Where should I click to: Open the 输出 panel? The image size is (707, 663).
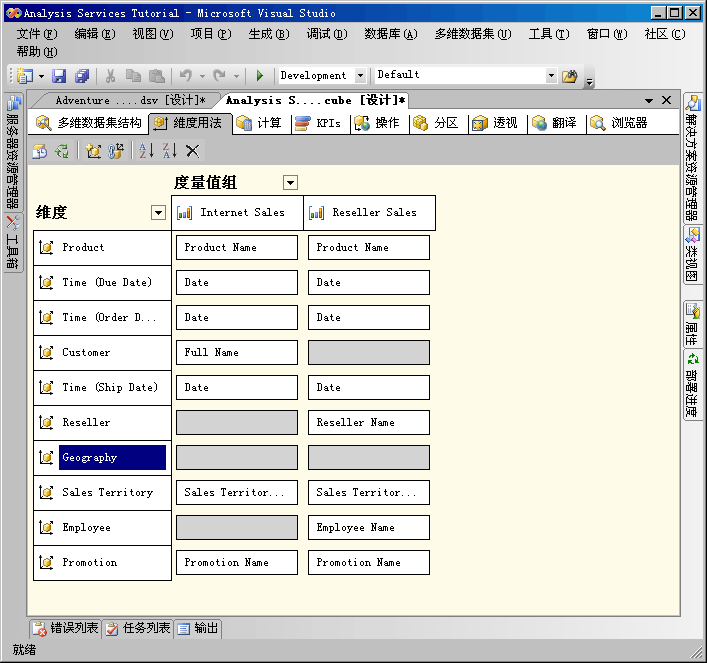(x=197, y=628)
